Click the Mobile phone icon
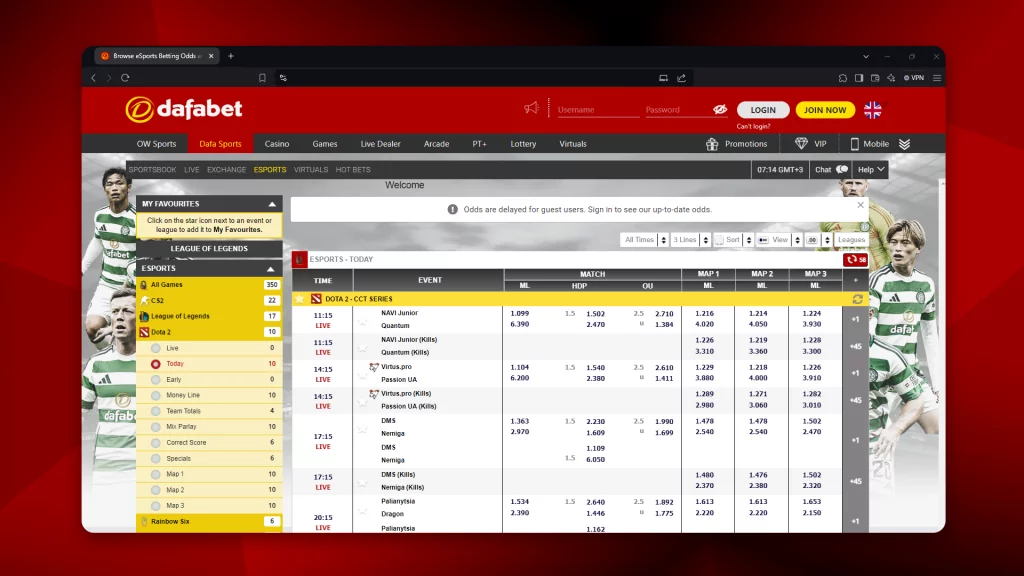The width and height of the screenshot is (1024, 576). pyautogui.click(x=854, y=144)
